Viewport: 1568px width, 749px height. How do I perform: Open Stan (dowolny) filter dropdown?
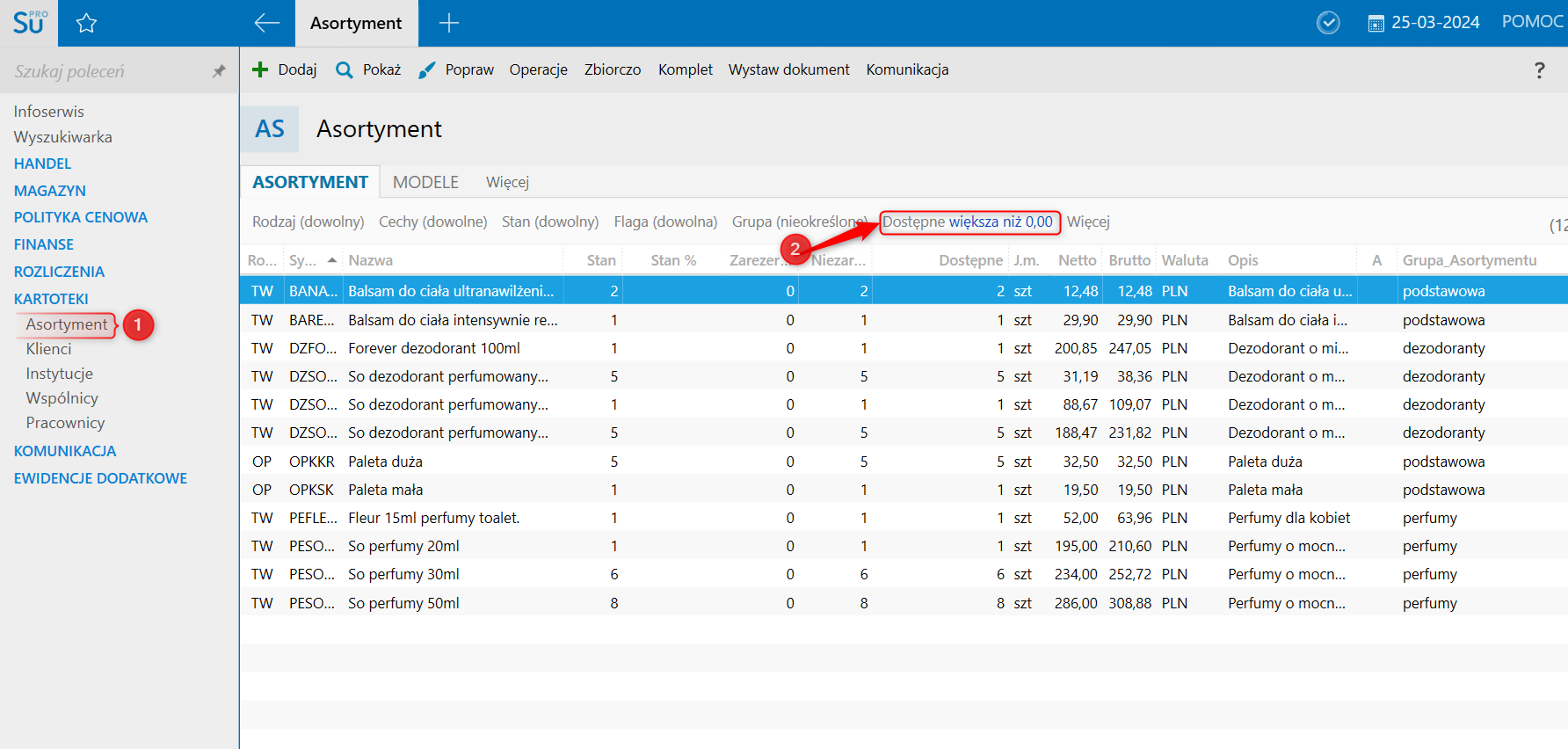pos(550,222)
